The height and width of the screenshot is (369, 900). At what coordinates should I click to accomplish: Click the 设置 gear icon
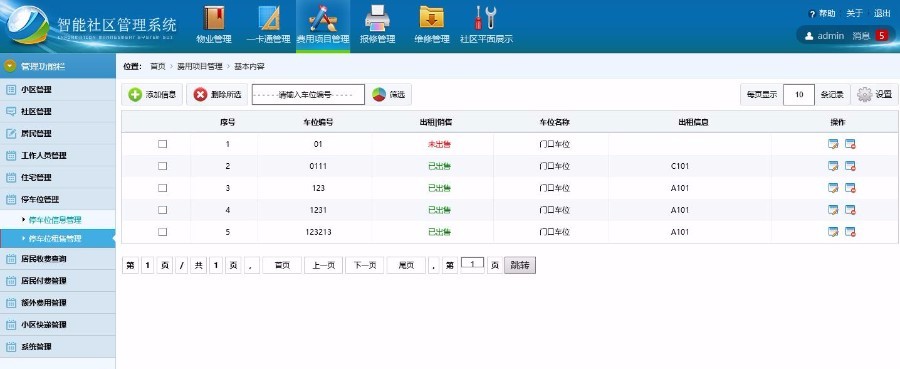[x=864, y=95]
